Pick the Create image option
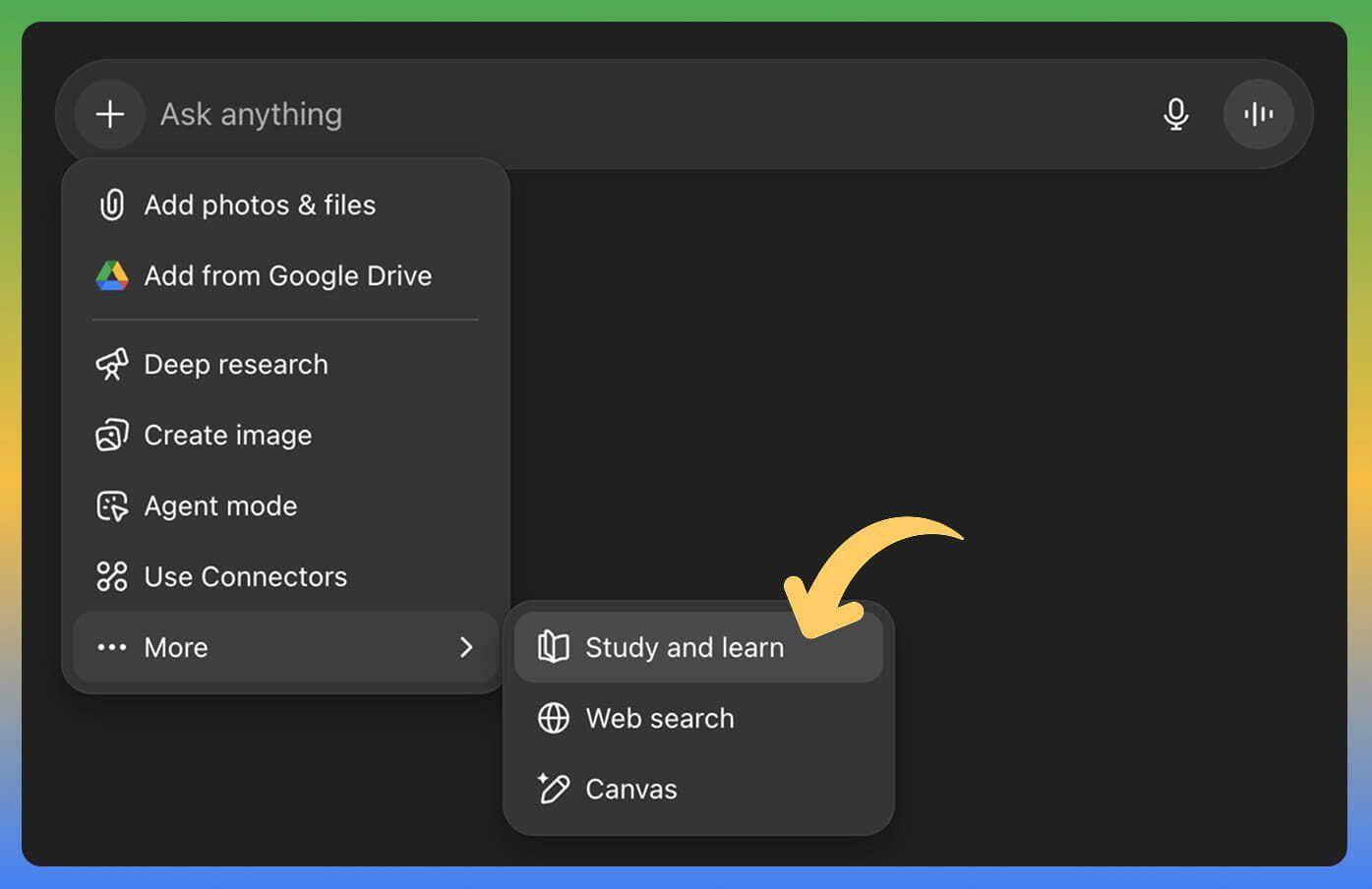1372x889 pixels. [285, 435]
